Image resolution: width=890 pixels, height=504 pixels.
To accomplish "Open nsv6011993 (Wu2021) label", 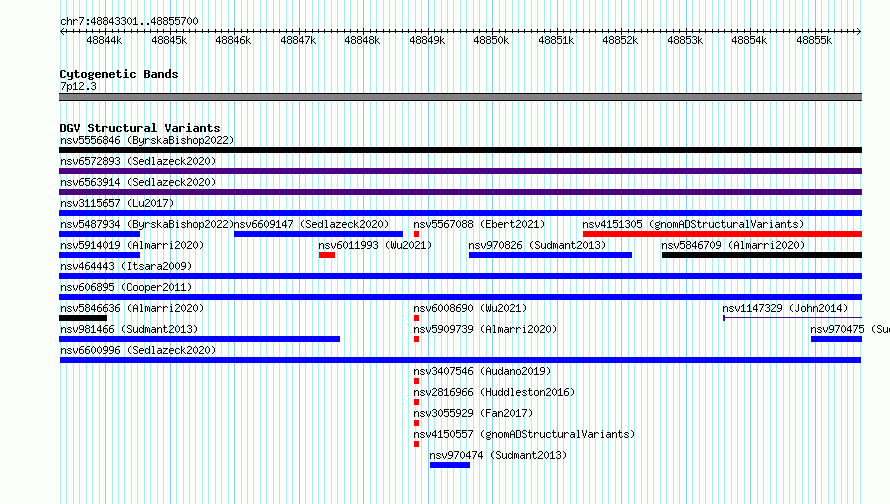I will [375, 245].
